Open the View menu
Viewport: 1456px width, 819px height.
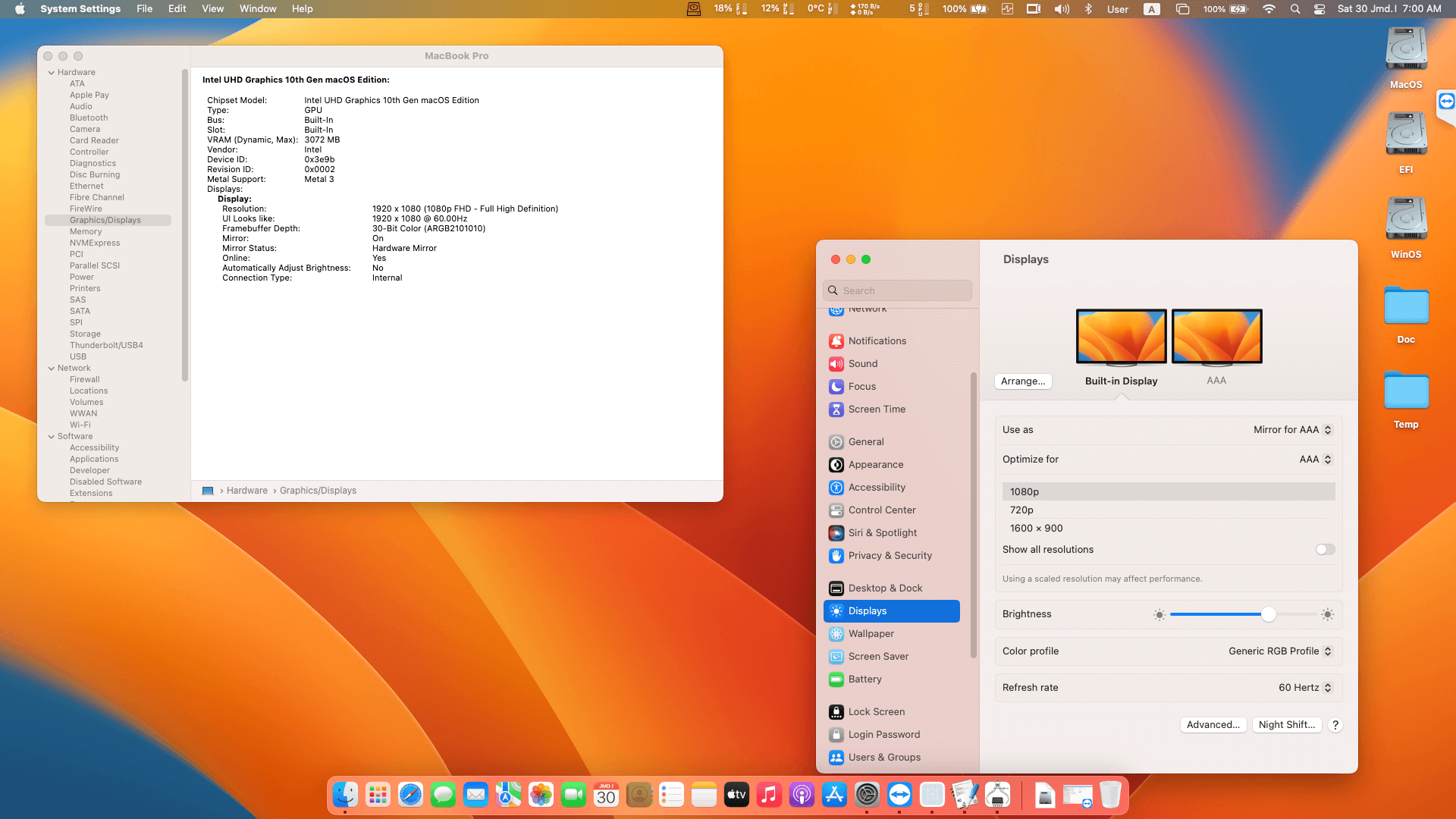point(212,9)
